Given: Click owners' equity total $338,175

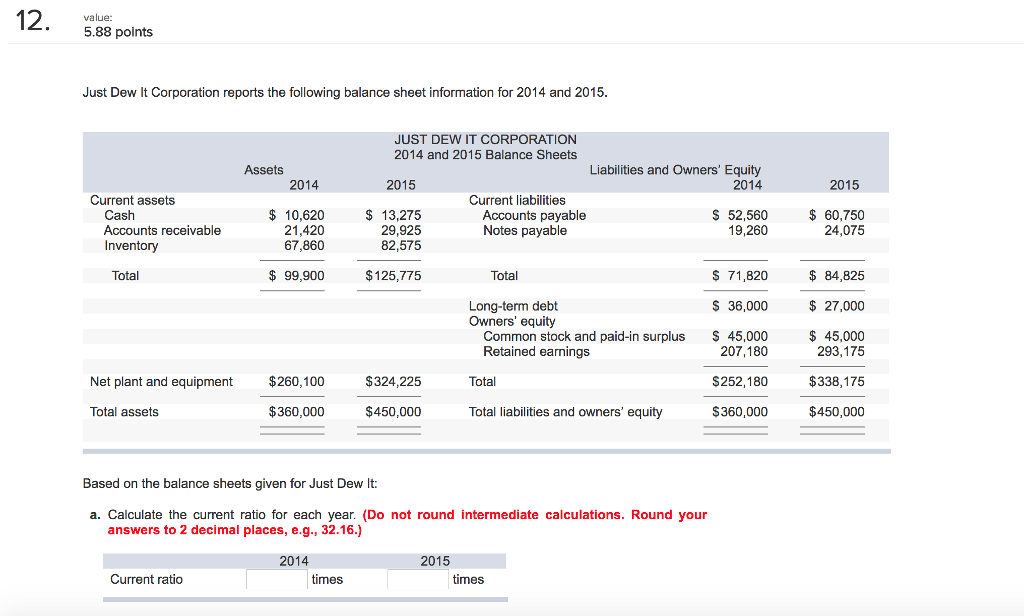Looking at the screenshot, I should coord(837,381).
